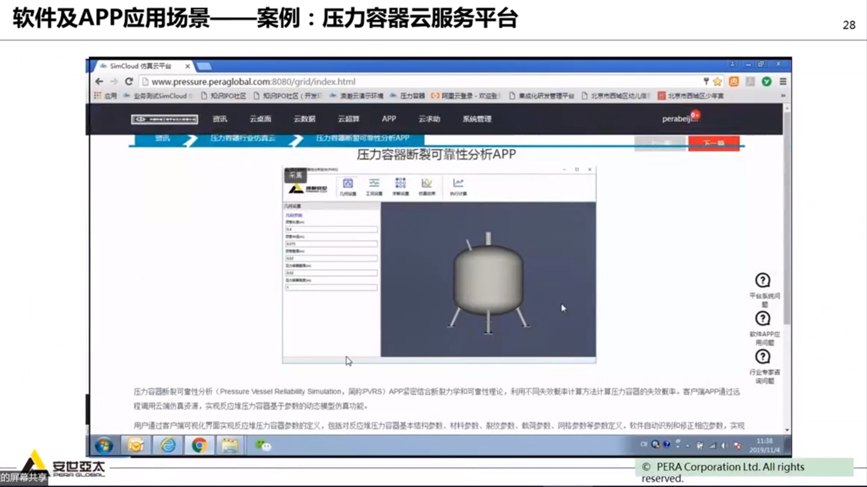The height and width of the screenshot is (487, 867).
Task: Open the WeChat icon in the taskbar
Action: click(264, 445)
